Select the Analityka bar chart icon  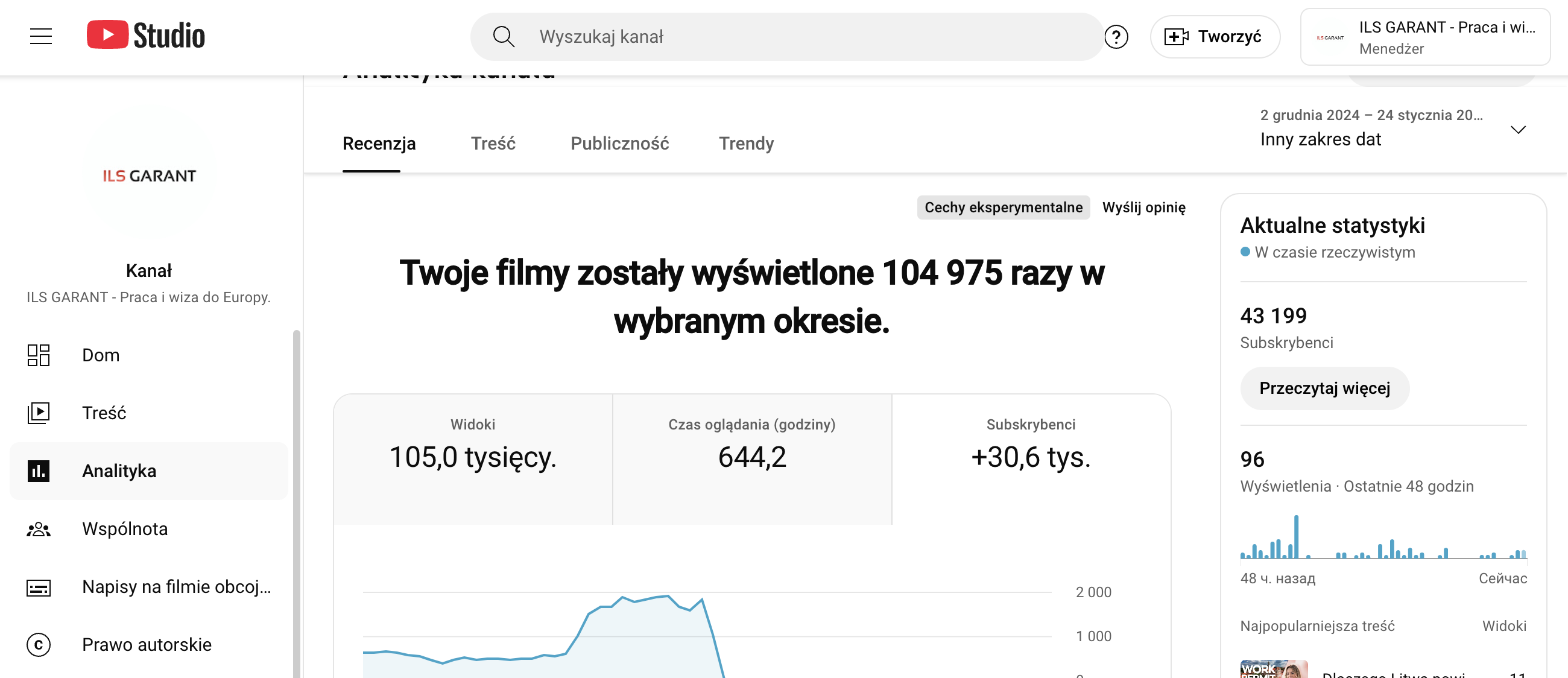click(x=39, y=470)
